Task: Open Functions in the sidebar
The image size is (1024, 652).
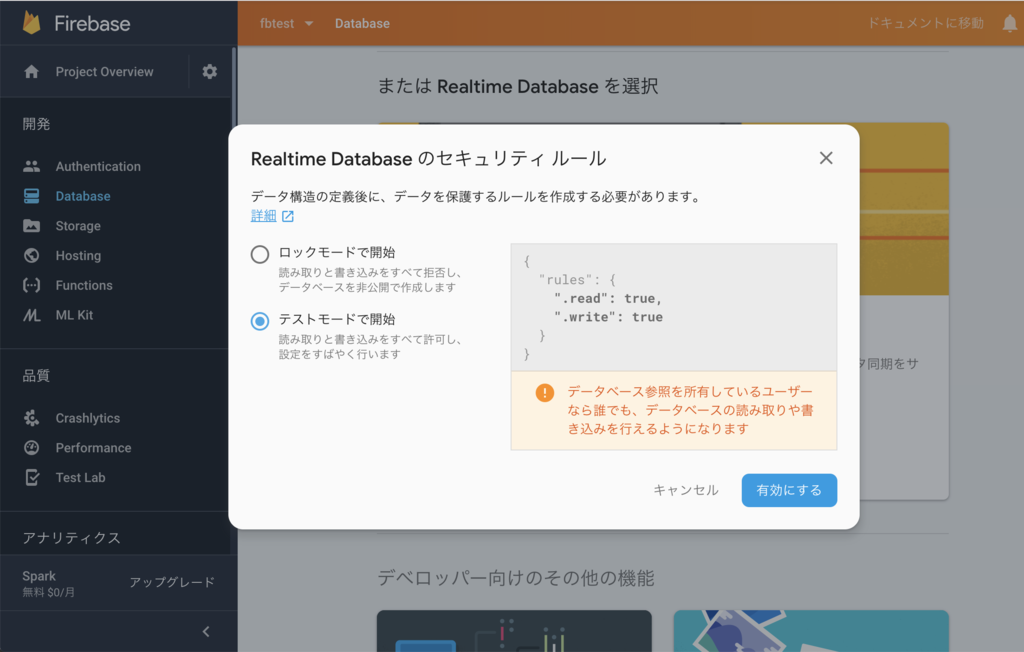Action: (84, 285)
